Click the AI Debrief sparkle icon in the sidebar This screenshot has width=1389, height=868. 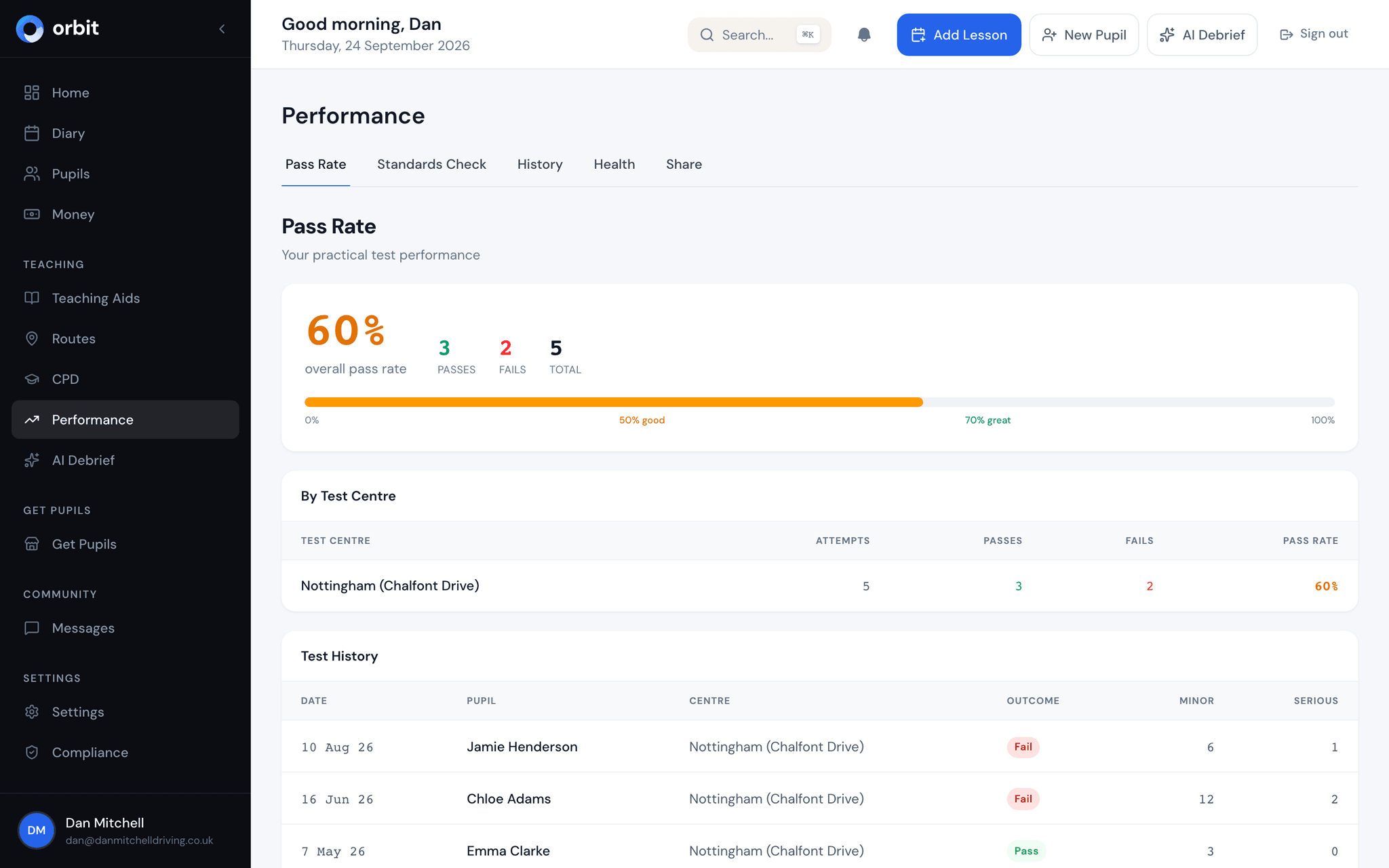32,460
